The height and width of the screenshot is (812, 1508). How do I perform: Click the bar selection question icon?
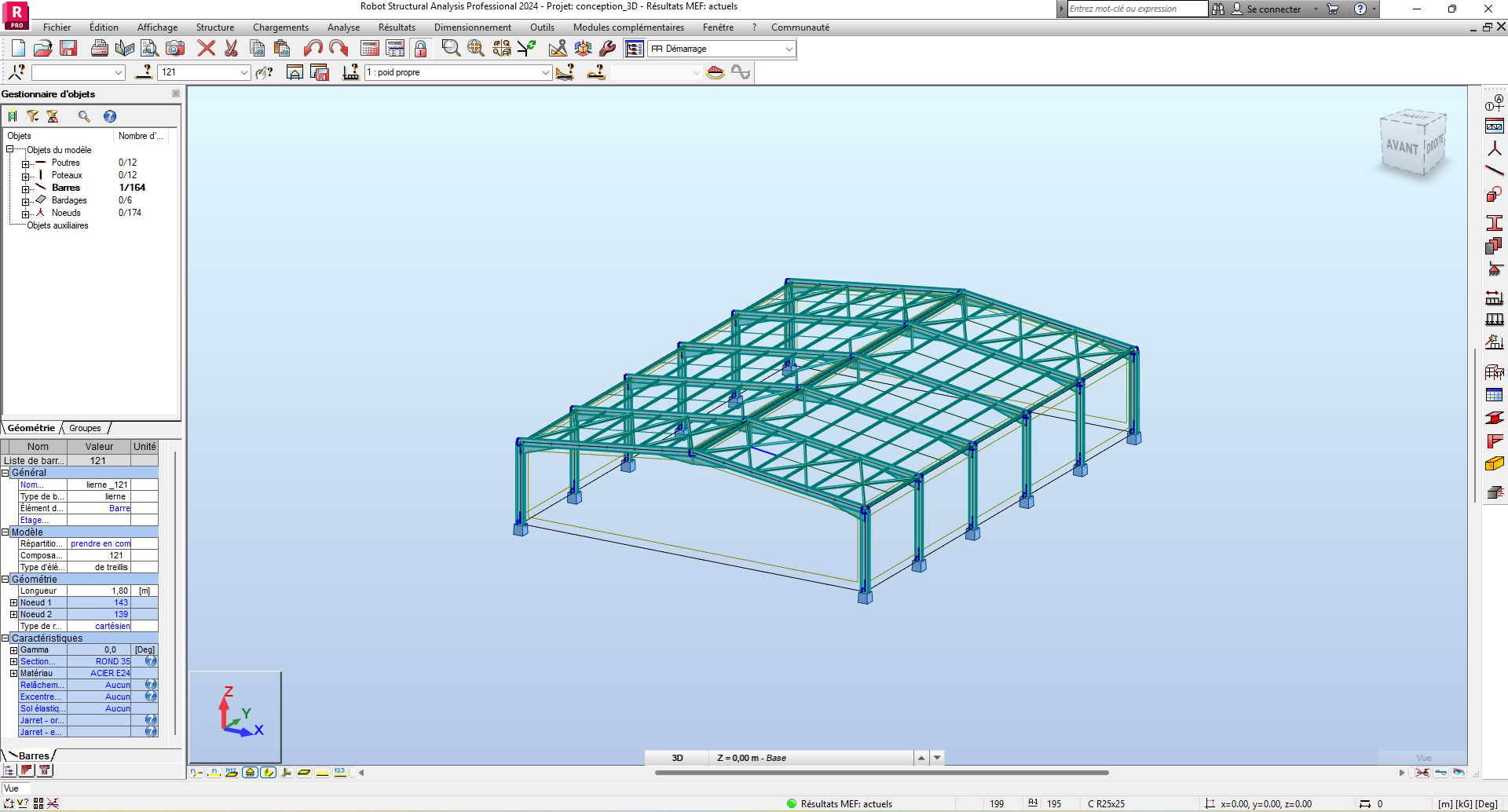tap(145, 72)
